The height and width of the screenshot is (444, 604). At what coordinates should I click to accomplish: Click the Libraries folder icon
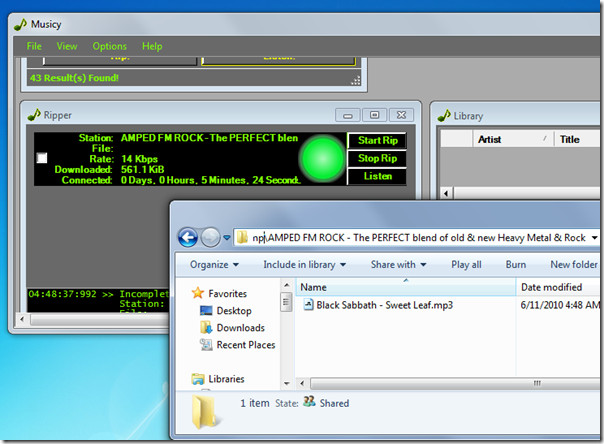[198, 379]
